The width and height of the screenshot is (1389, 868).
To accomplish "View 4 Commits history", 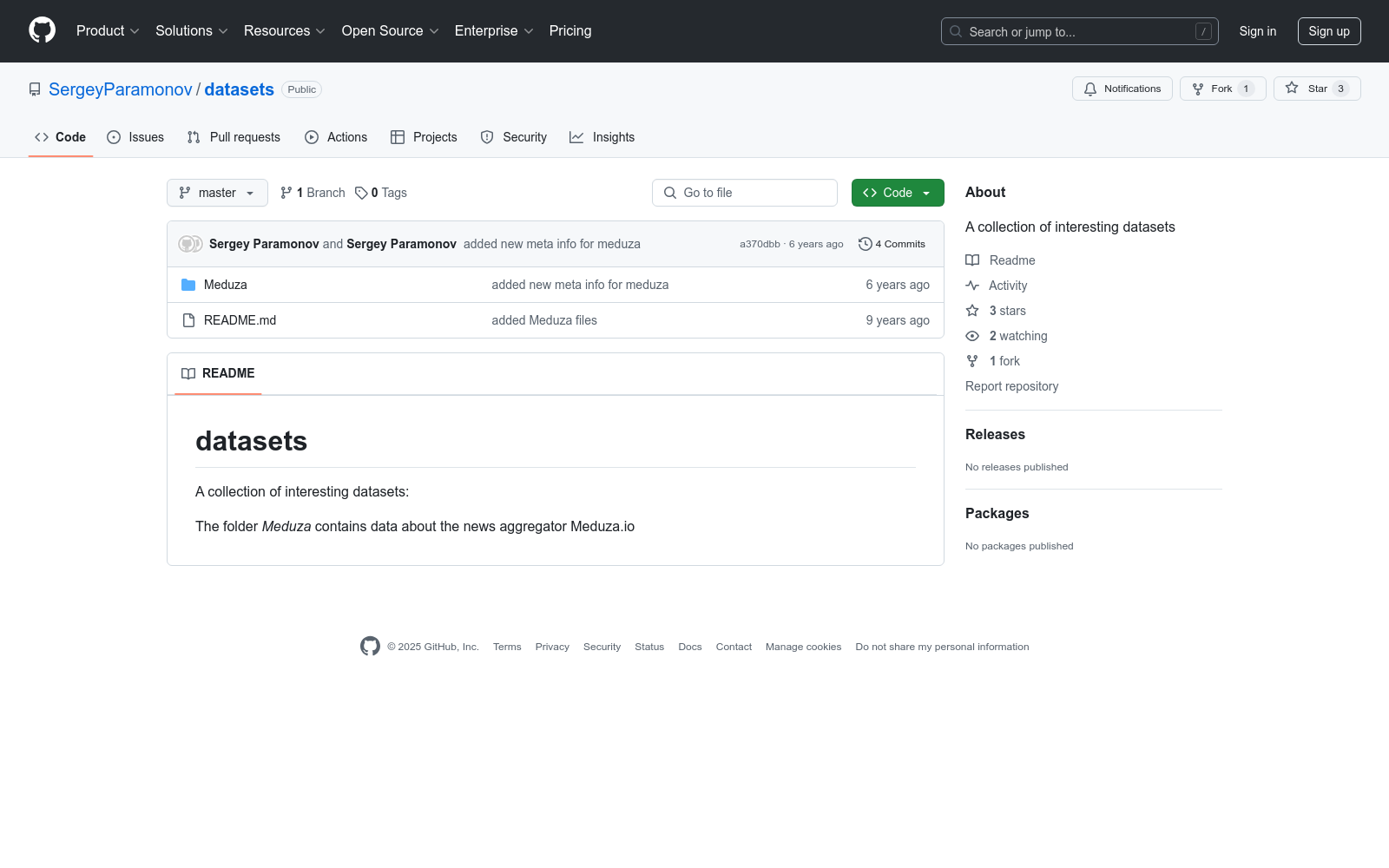I will click(x=892, y=244).
